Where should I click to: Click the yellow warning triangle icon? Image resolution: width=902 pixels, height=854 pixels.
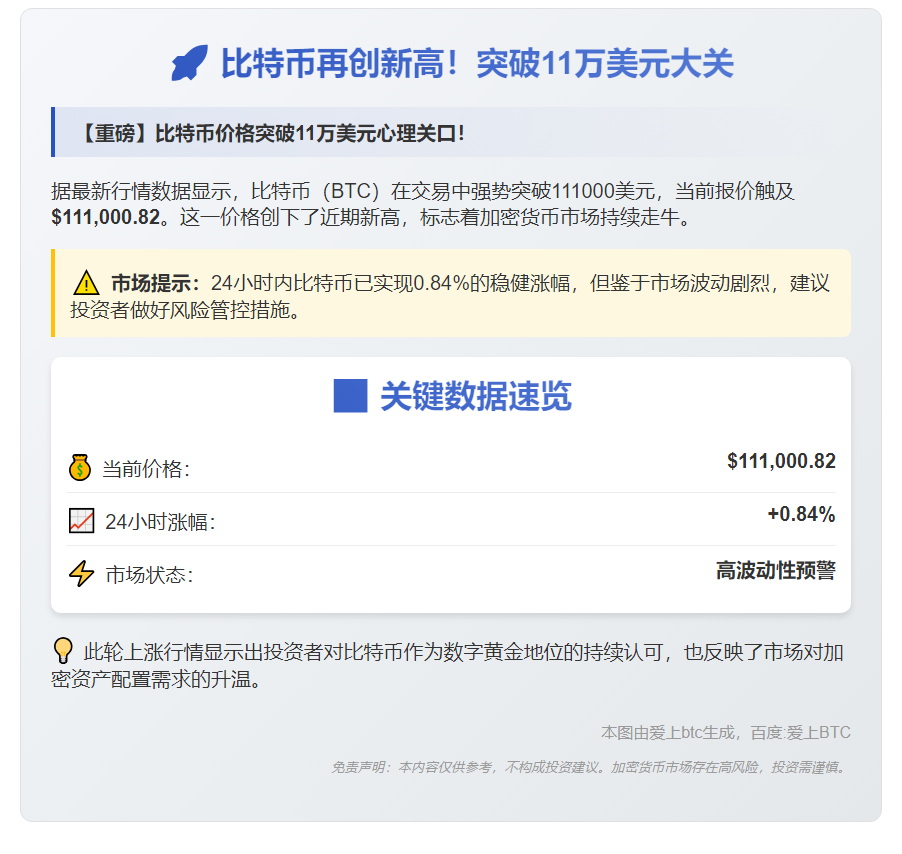pos(86,282)
